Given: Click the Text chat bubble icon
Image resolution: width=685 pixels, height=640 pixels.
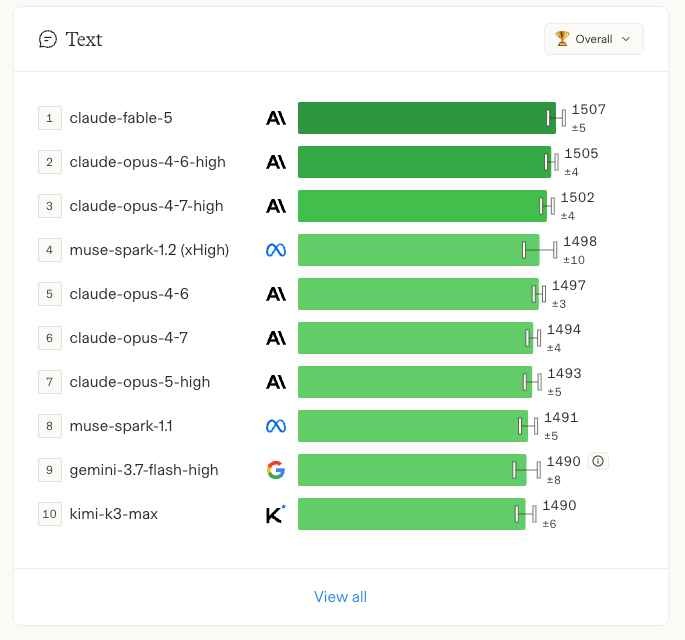Looking at the screenshot, I should pos(48,39).
